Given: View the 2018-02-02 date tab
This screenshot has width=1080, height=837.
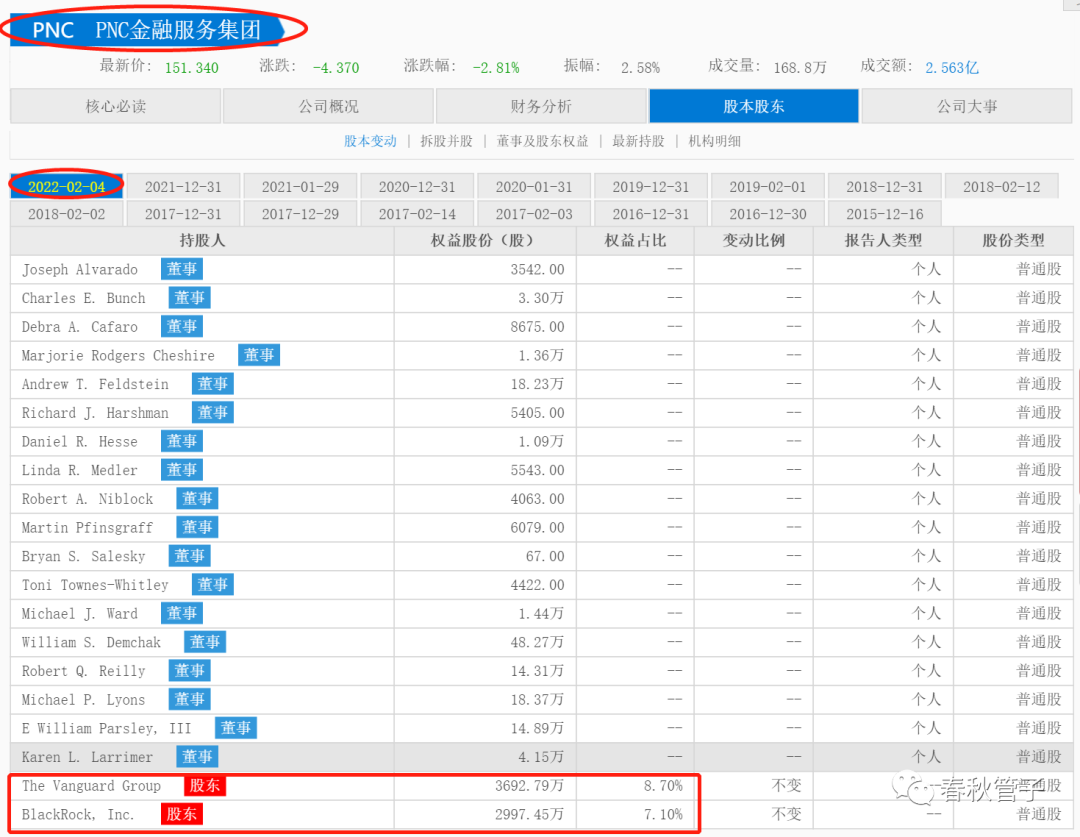Looking at the screenshot, I should point(67,214).
